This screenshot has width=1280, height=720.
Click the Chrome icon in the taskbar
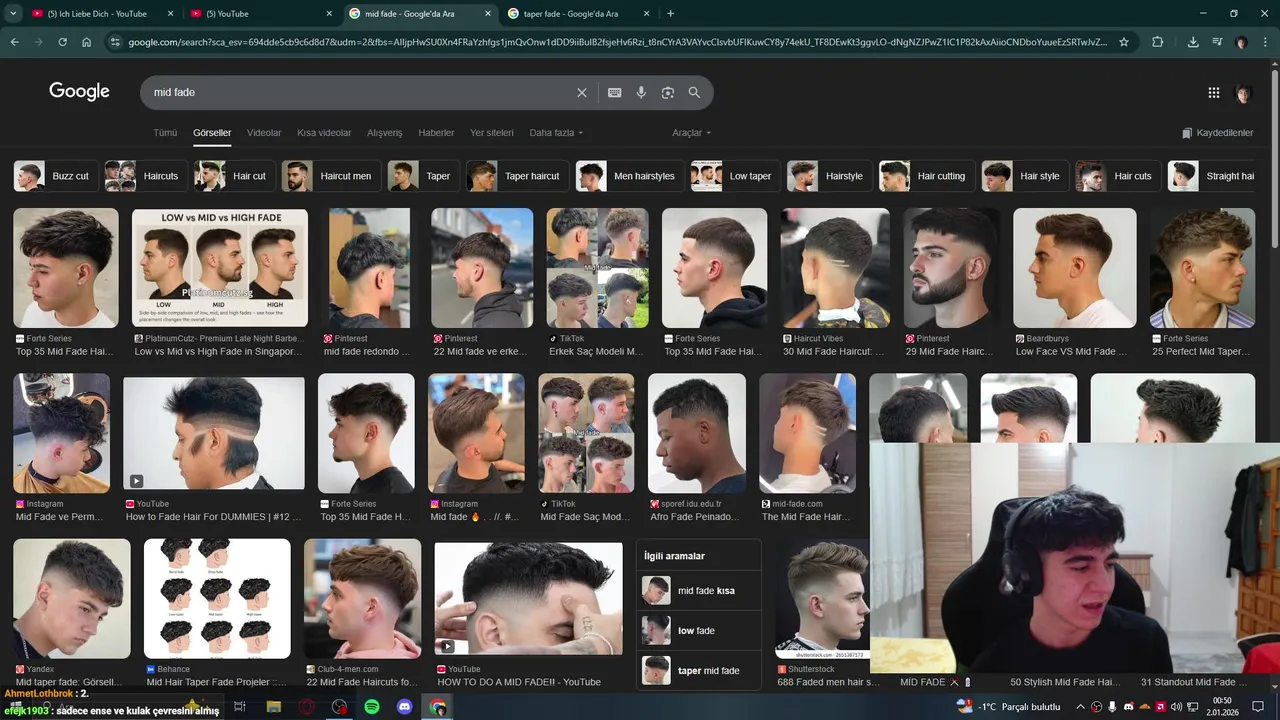(438, 707)
